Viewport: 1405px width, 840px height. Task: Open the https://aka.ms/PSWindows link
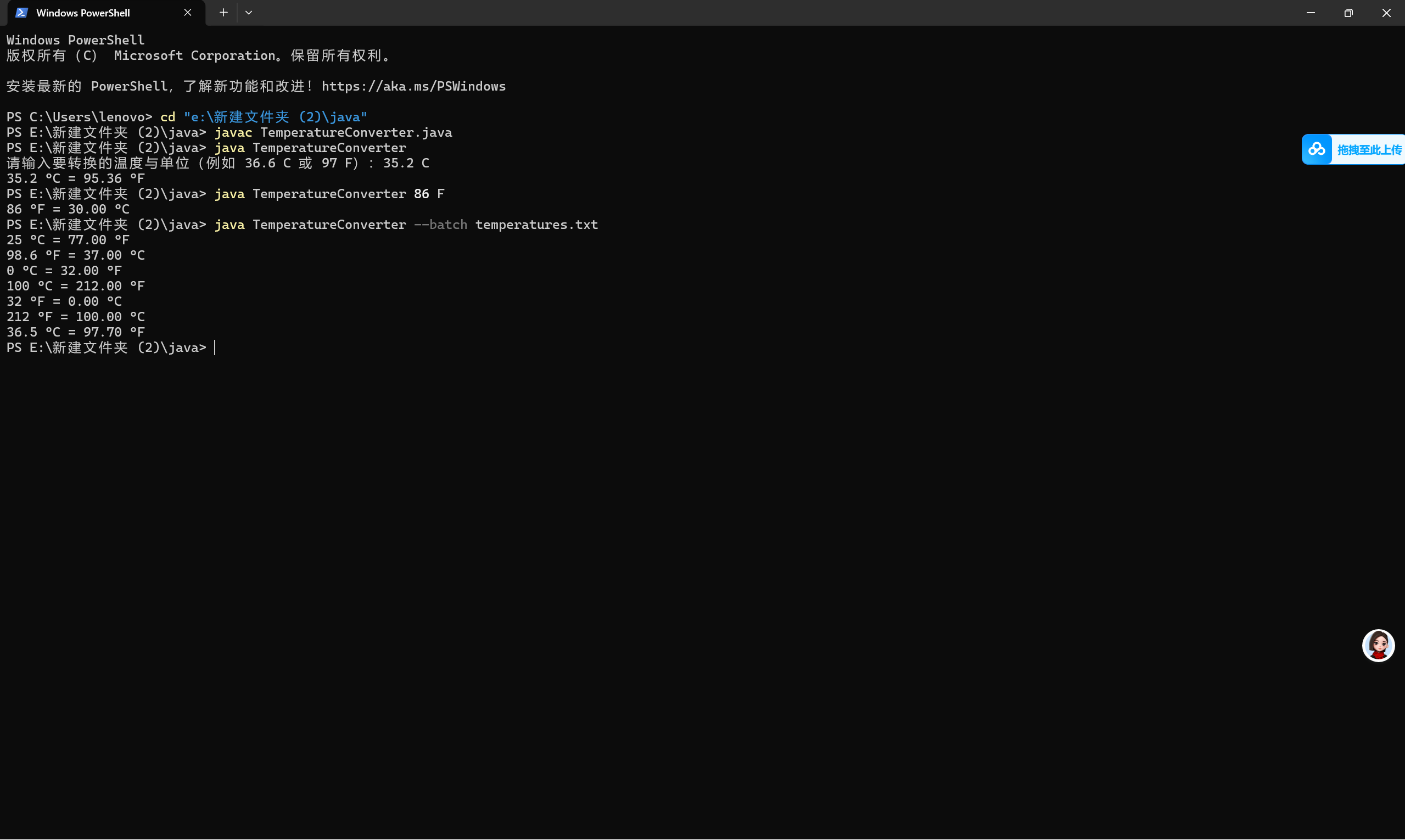(413, 86)
